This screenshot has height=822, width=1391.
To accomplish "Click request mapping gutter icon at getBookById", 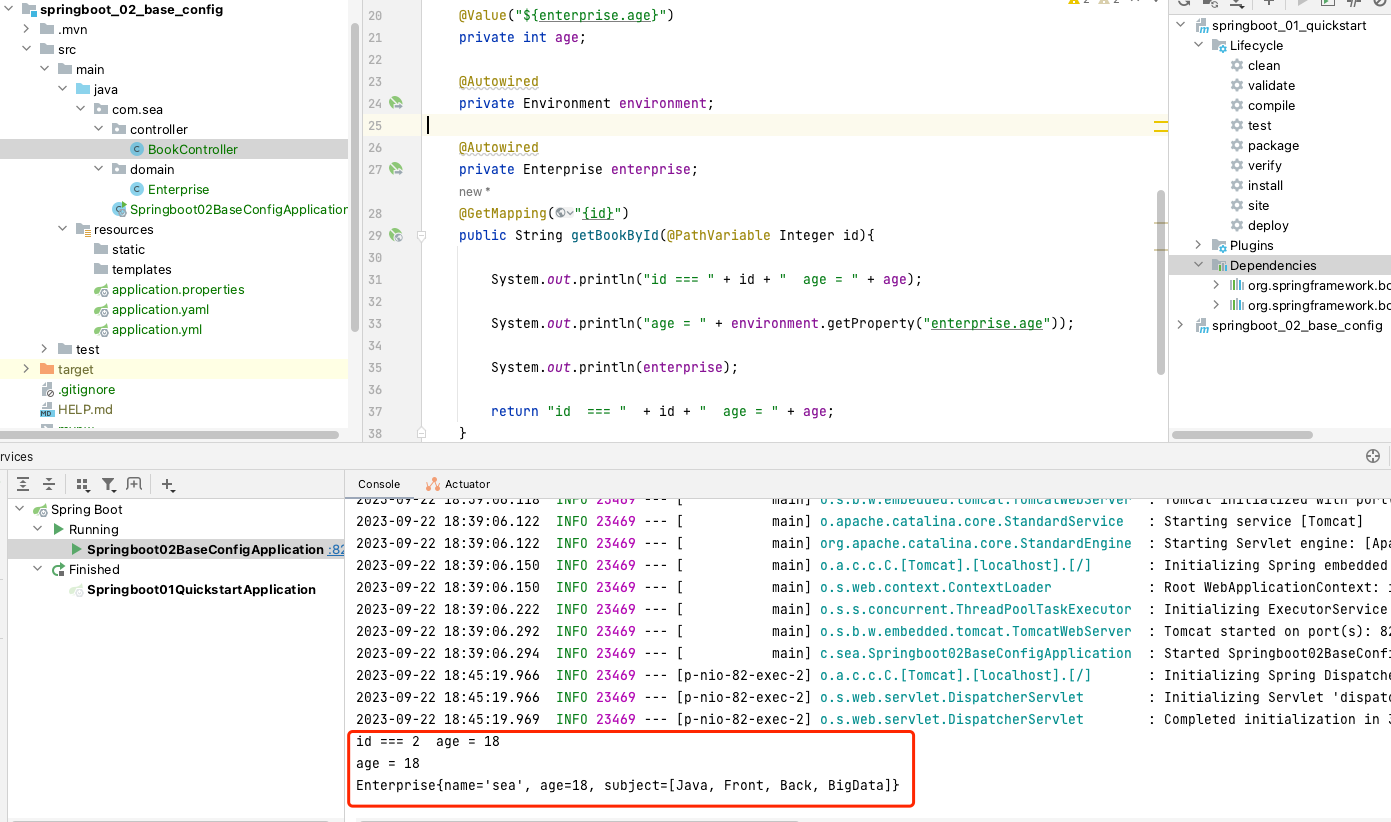I will (x=396, y=235).
